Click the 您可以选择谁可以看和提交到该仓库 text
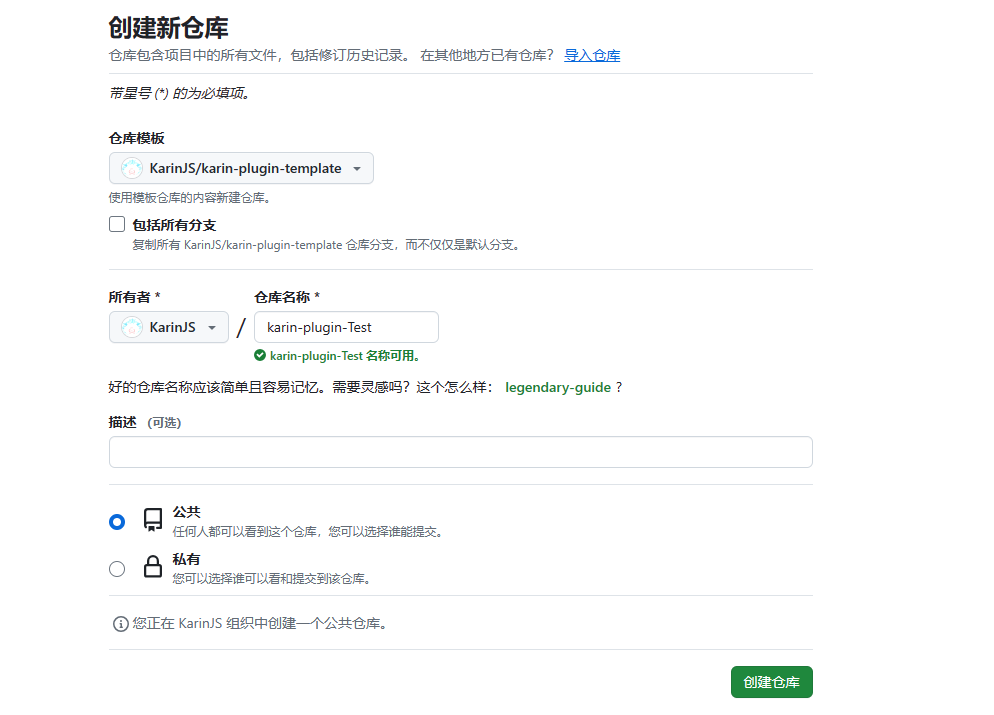Viewport: 994px width, 715px height. [x=271, y=579]
